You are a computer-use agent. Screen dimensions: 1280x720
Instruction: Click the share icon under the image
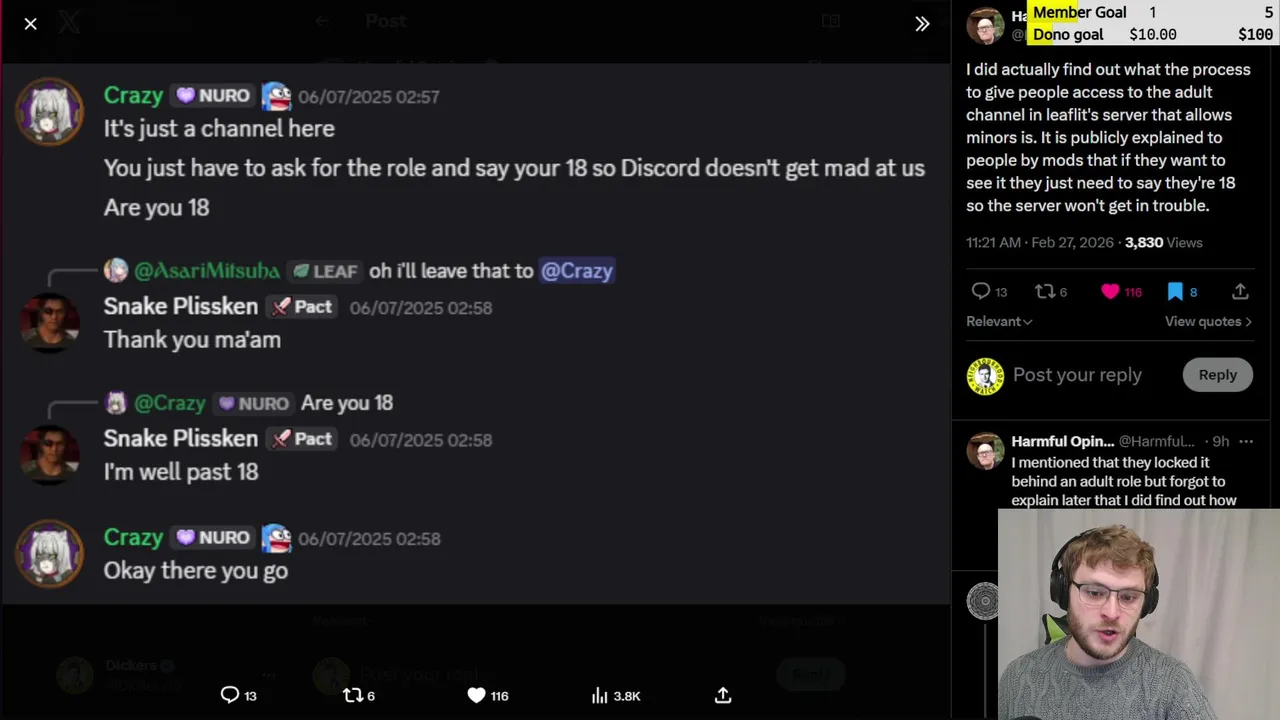[x=723, y=695]
